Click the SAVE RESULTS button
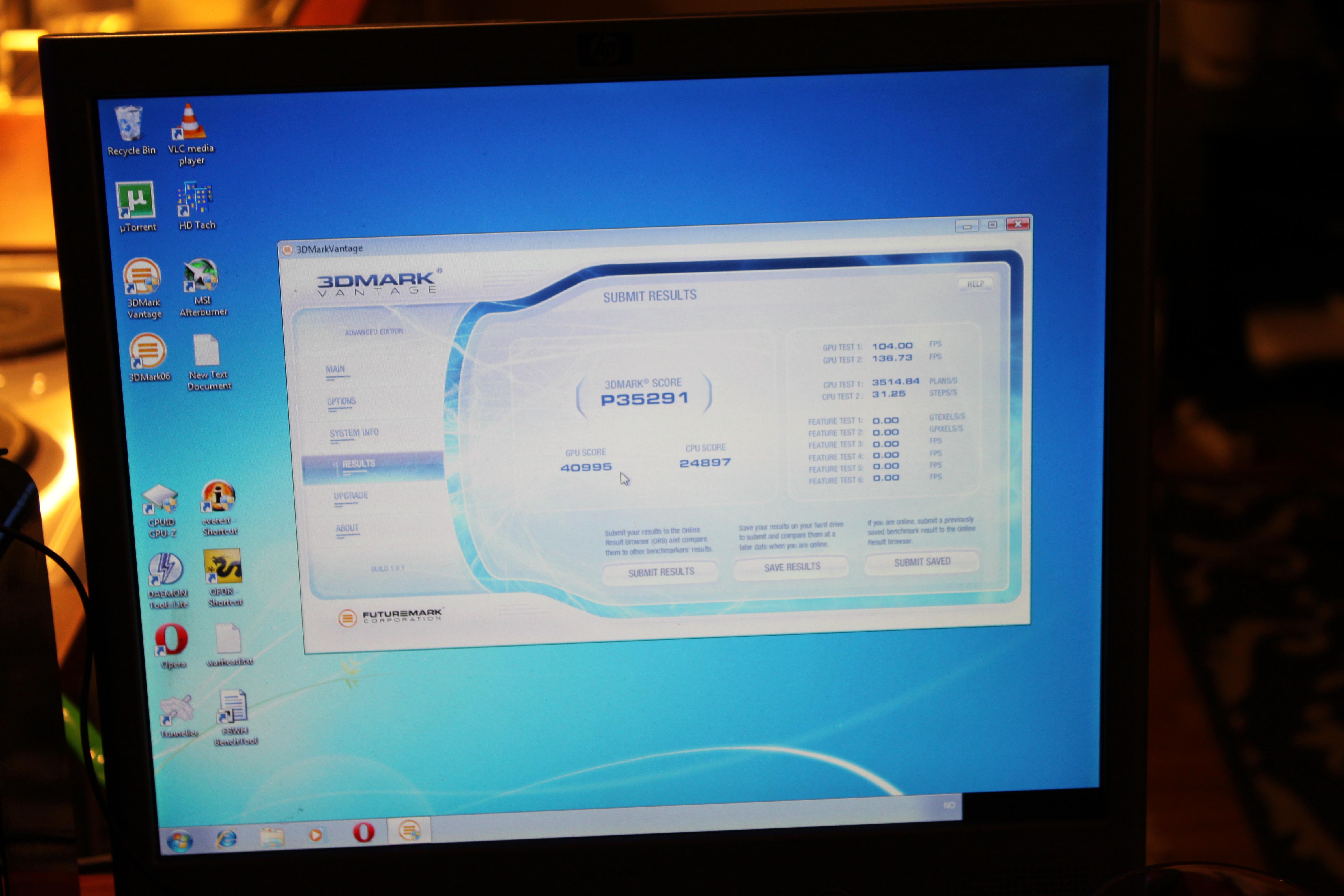 791,567
